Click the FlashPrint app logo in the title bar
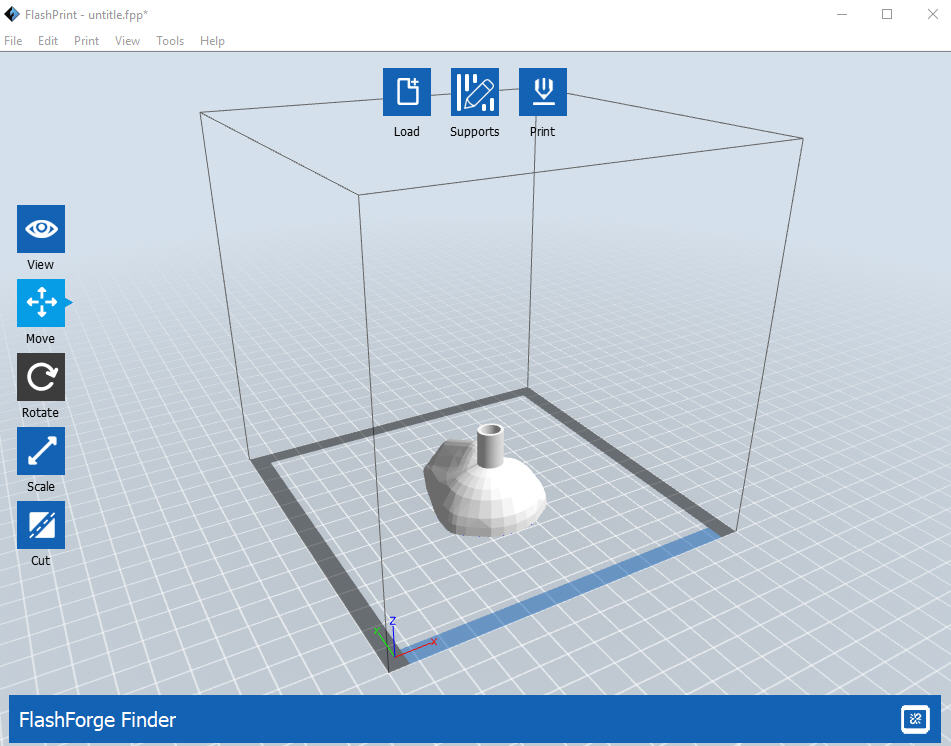 tap(12, 14)
